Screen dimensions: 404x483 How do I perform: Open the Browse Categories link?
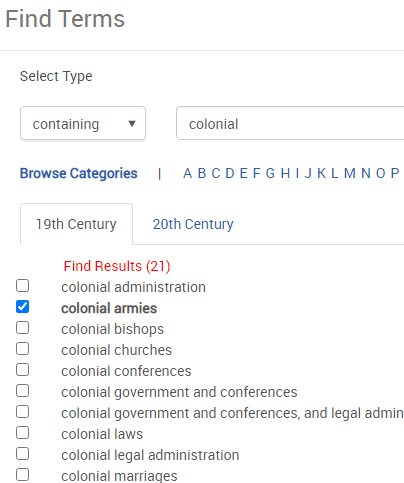pyautogui.click(x=79, y=173)
